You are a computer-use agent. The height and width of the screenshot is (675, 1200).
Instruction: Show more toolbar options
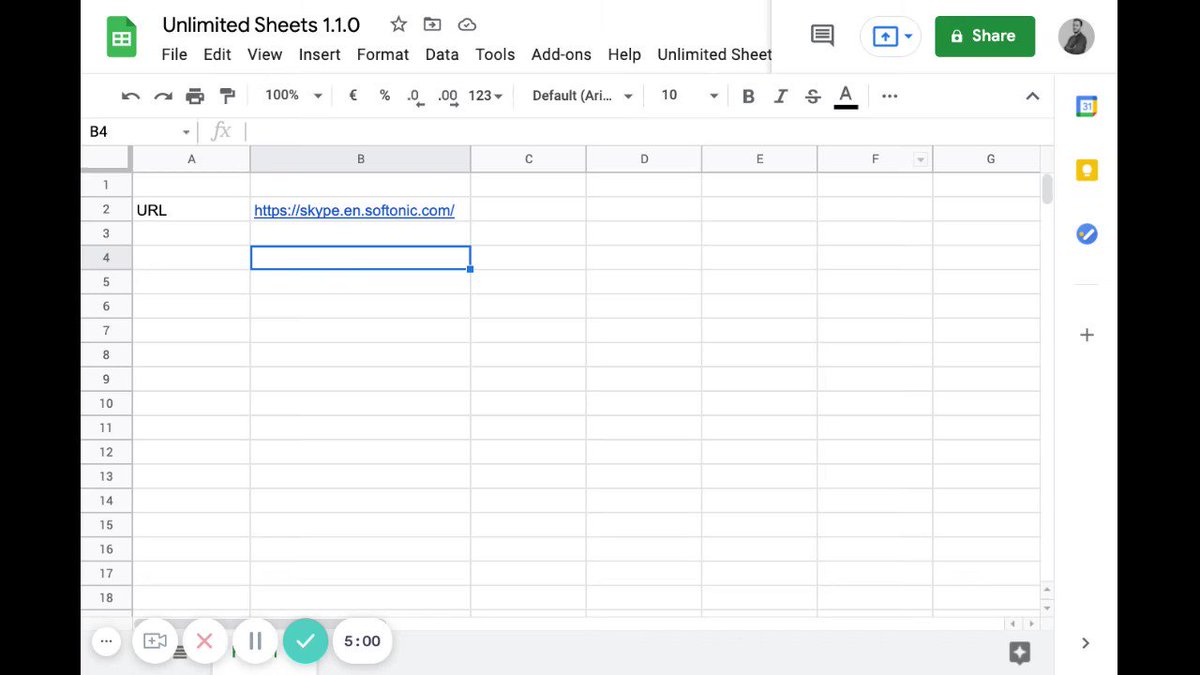(890, 96)
